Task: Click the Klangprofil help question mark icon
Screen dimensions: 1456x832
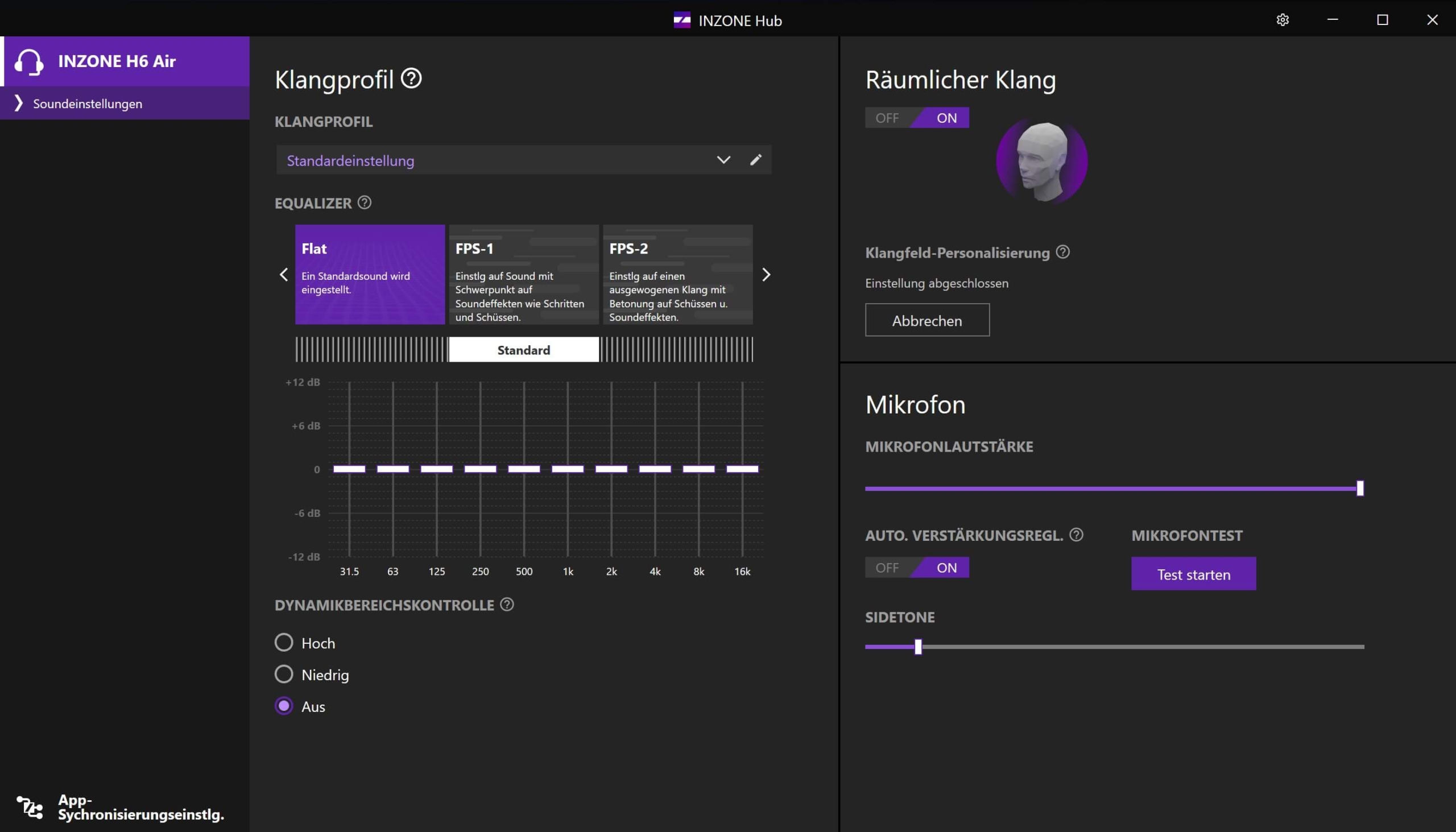Action: pos(411,78)
